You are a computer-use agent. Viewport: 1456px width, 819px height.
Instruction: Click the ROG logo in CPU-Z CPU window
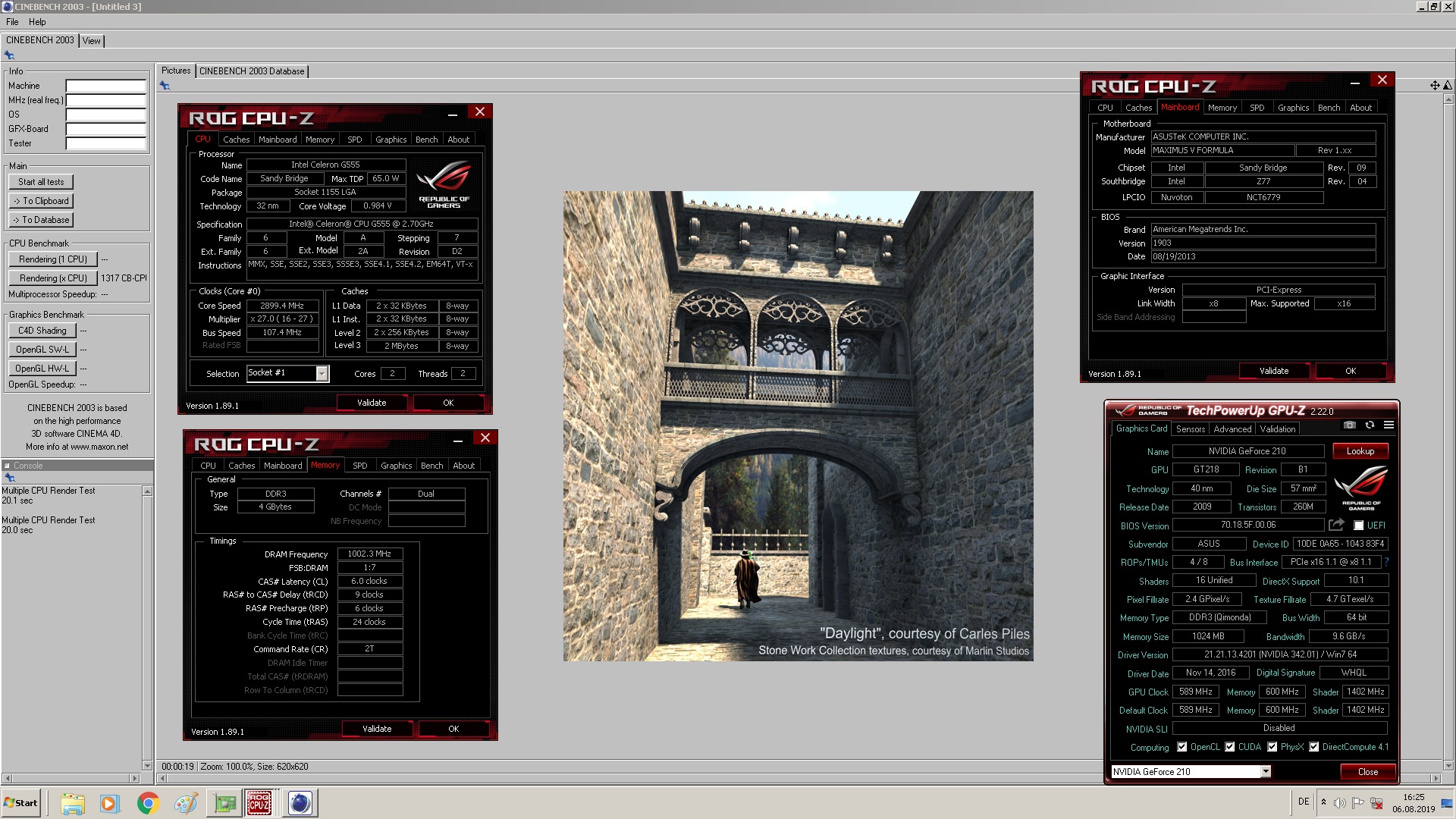(444, 184)
